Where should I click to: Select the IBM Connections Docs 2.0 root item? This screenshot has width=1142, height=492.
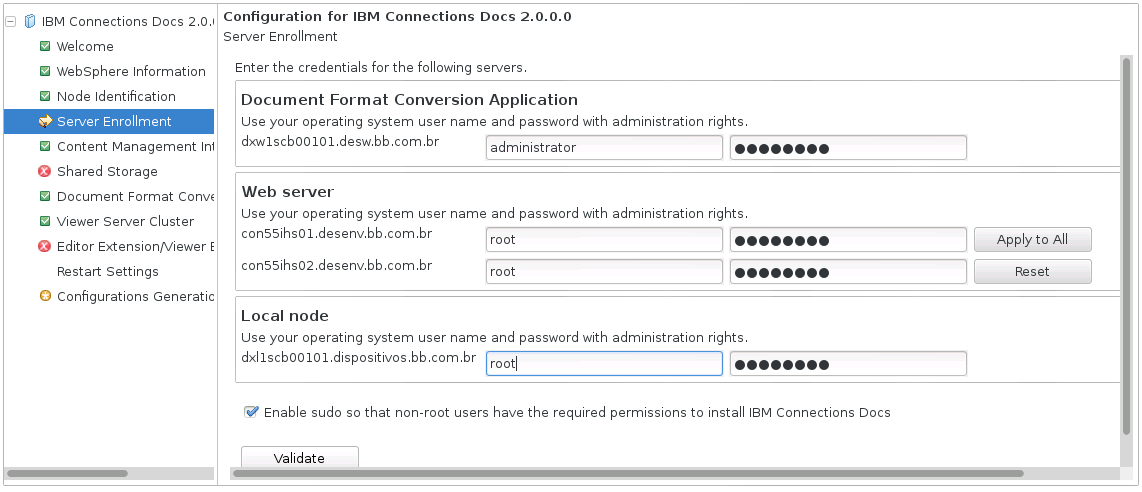pyautogui.click(x=127, y=21)
